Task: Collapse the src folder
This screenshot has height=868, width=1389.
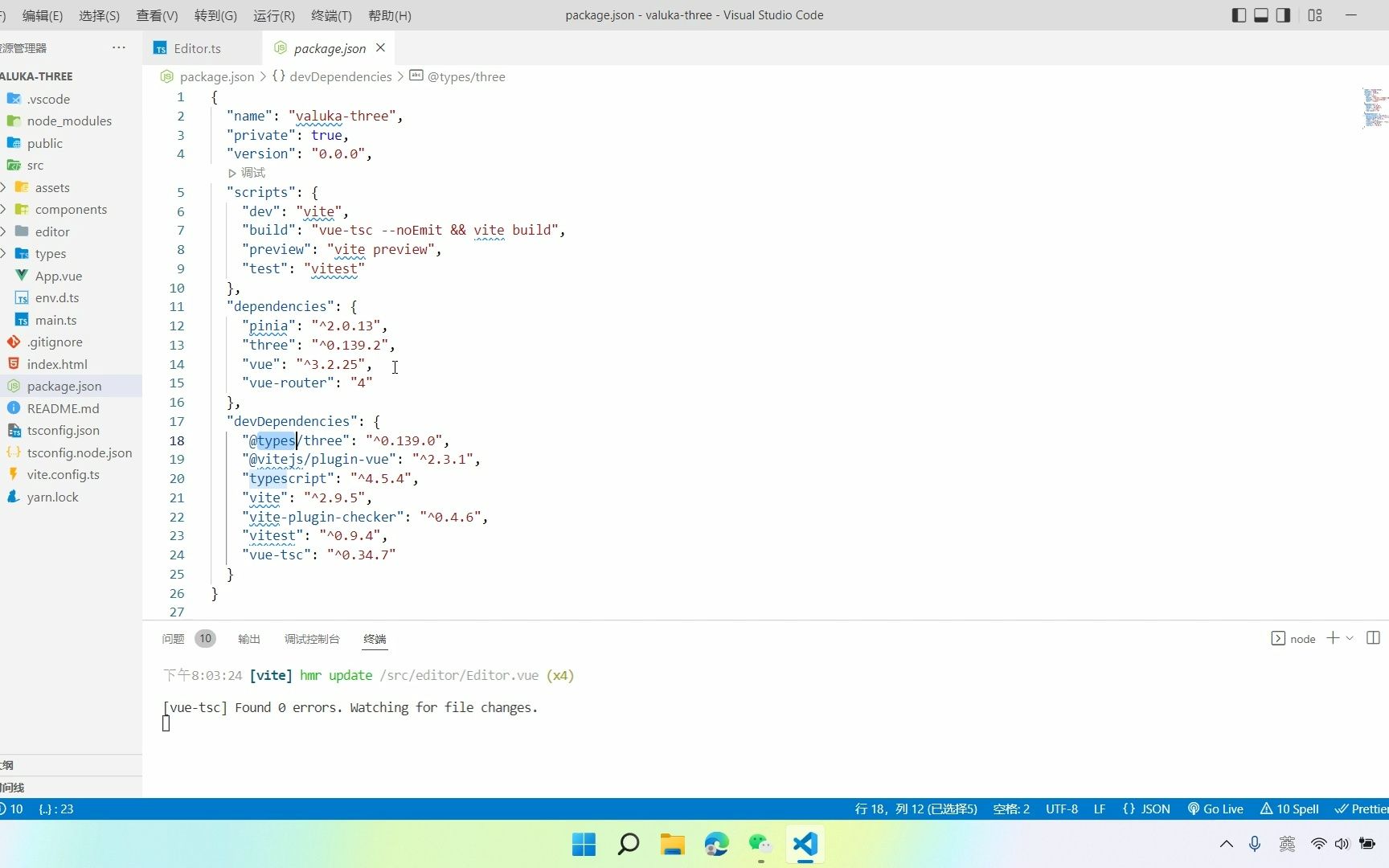Action: coord(35,165)
